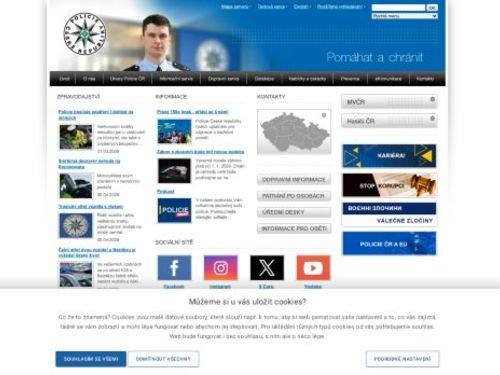Open Útvary Policie ČR menu item
Image resolution: width=500 pixels, height=375 pixels.
tap(127, 79)
